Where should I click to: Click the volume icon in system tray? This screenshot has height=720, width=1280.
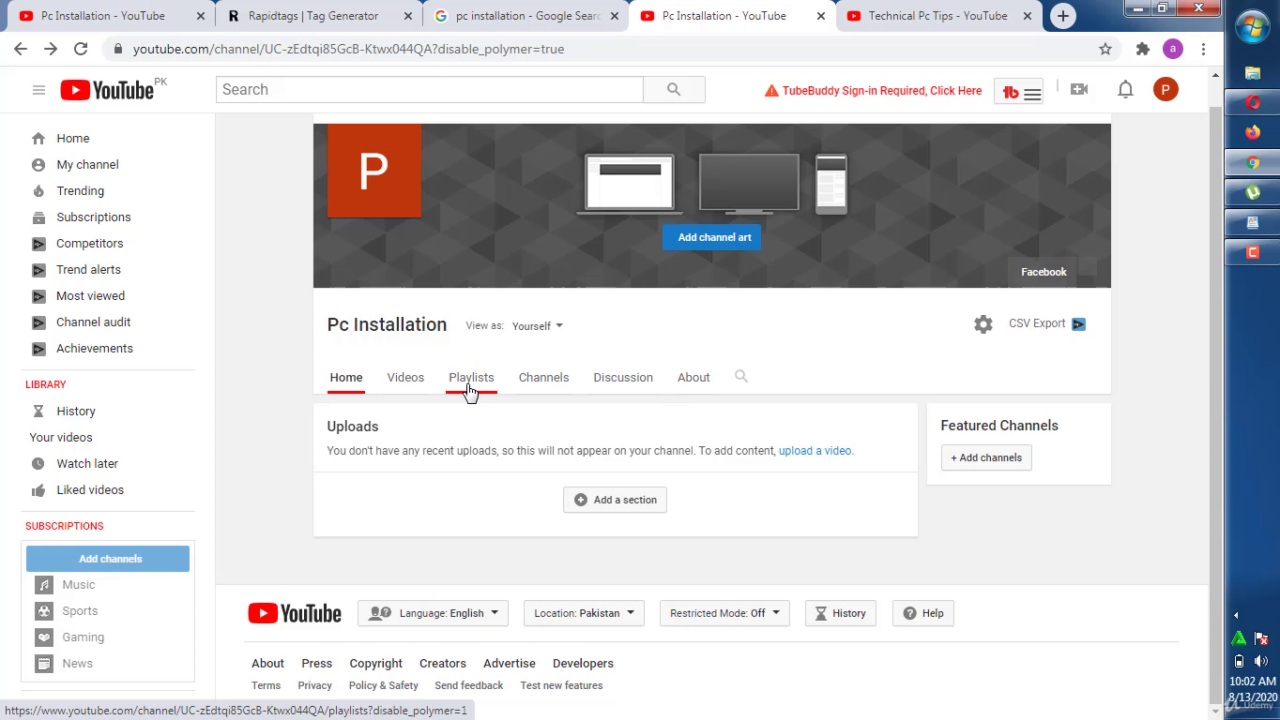click(x=1260, y=661)
